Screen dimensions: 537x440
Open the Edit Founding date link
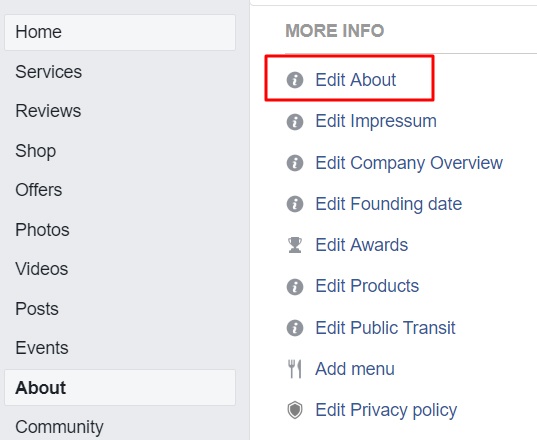coord(389,204)
